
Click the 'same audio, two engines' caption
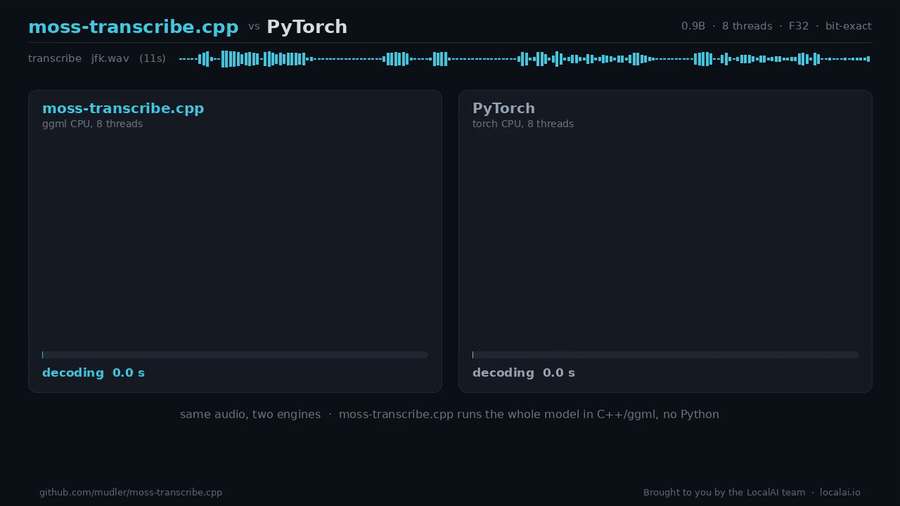[250, 414]
